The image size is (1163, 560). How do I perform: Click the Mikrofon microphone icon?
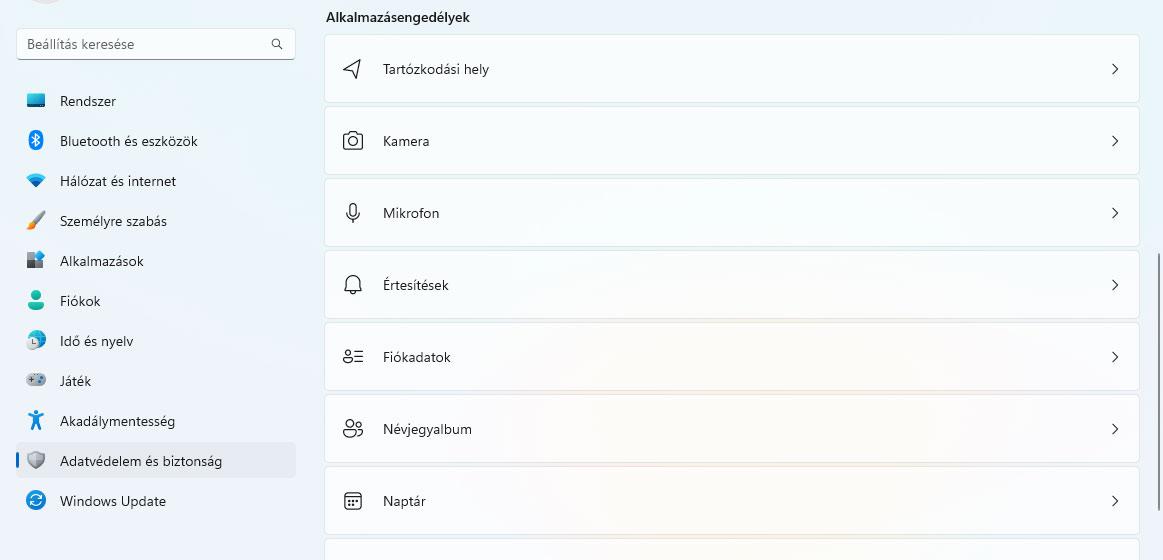[x=352, y=213]
